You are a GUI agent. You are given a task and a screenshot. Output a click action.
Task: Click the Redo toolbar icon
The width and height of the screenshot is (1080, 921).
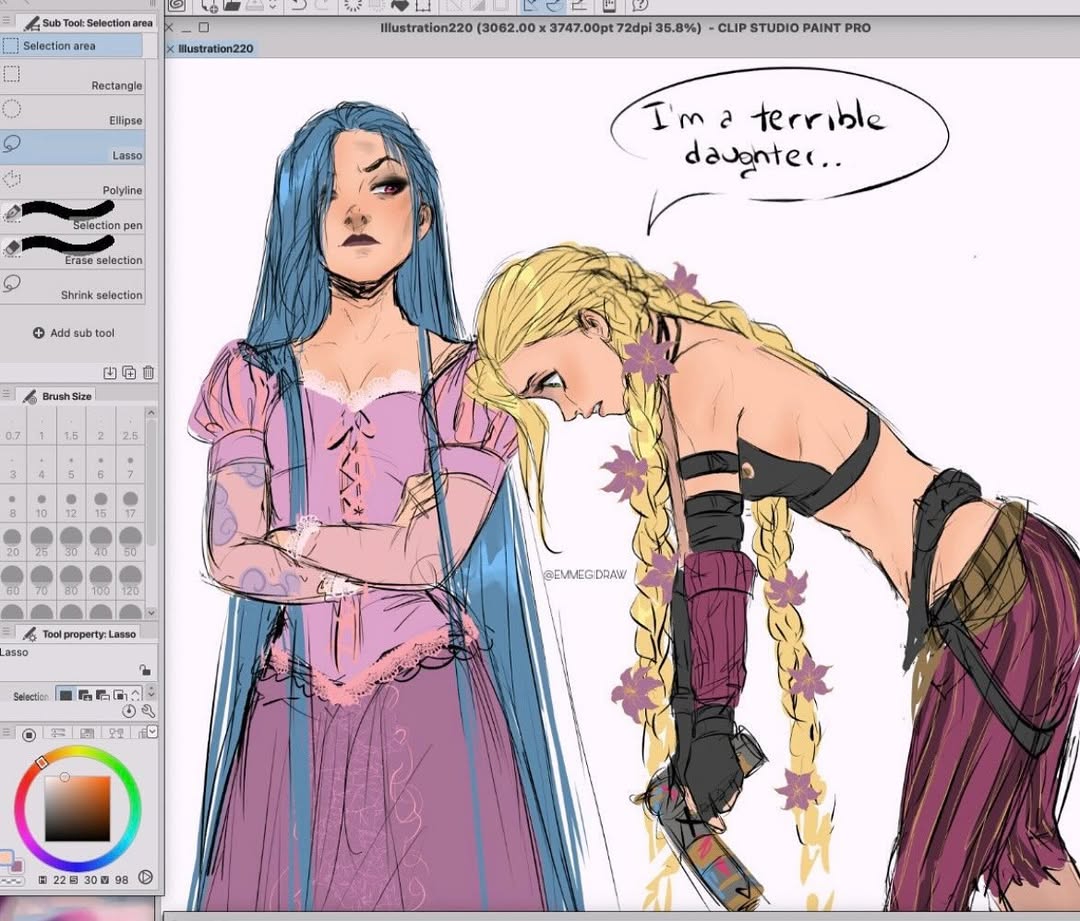321,6
